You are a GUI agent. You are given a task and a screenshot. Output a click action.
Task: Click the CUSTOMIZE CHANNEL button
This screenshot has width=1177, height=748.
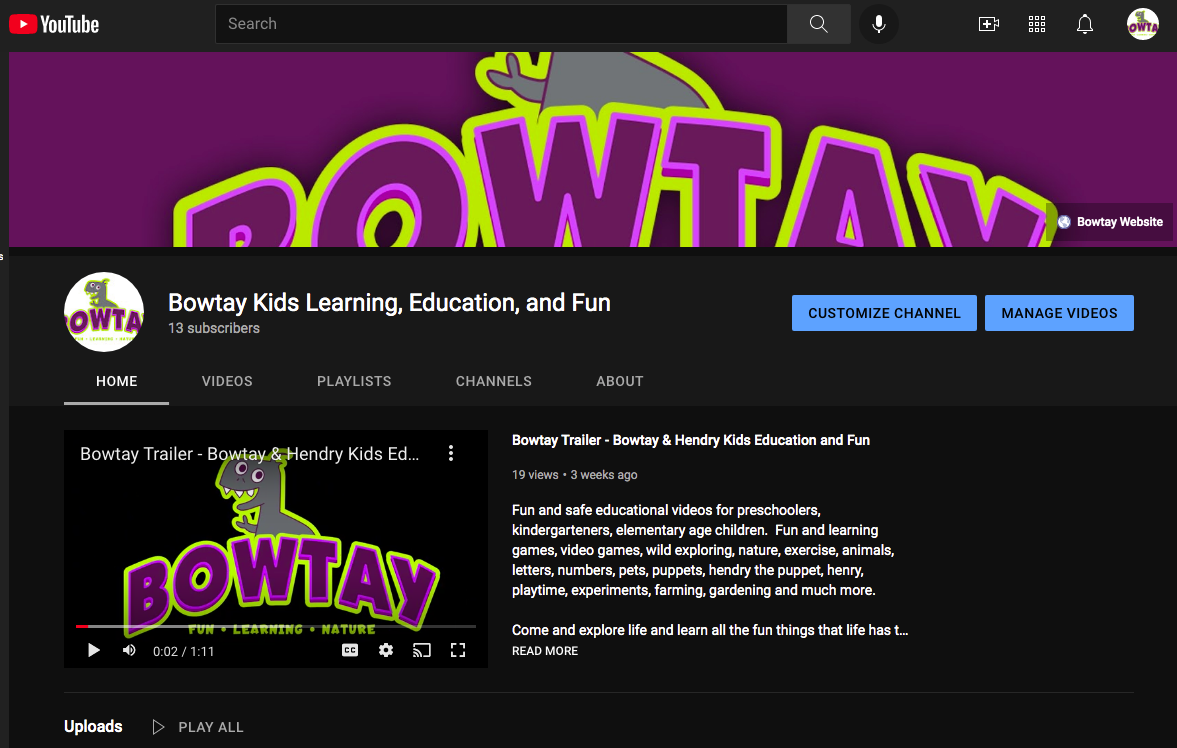tap(884, 313)
